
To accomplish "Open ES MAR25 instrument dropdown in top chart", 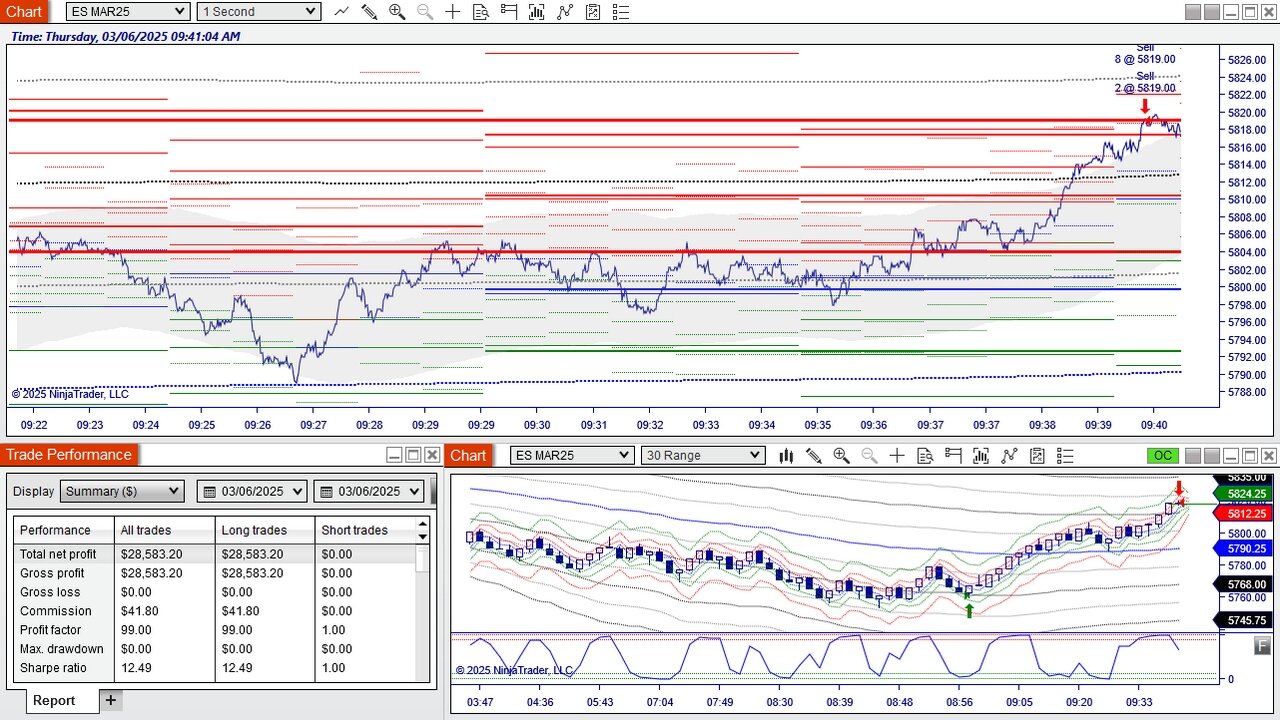I will click(128, 11).
